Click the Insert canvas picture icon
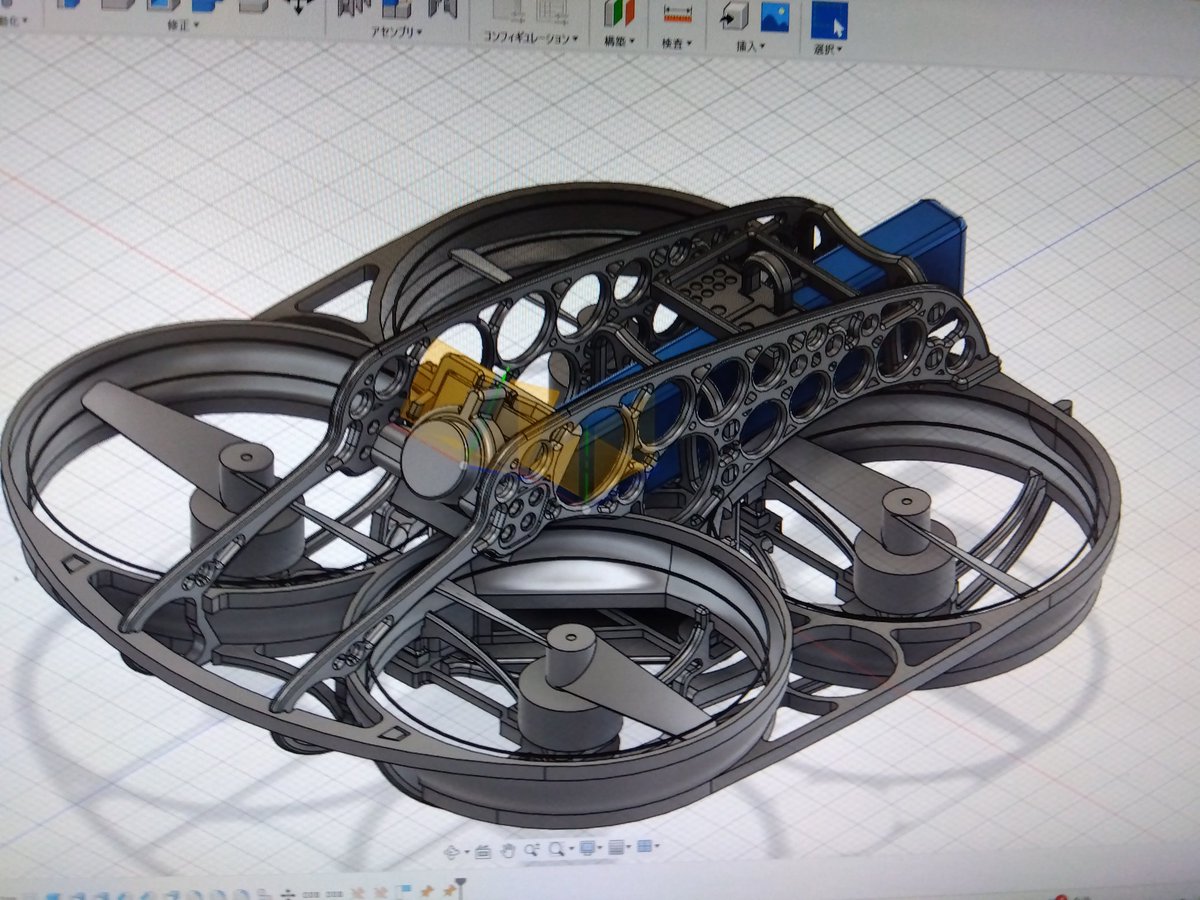 (774, 17)
